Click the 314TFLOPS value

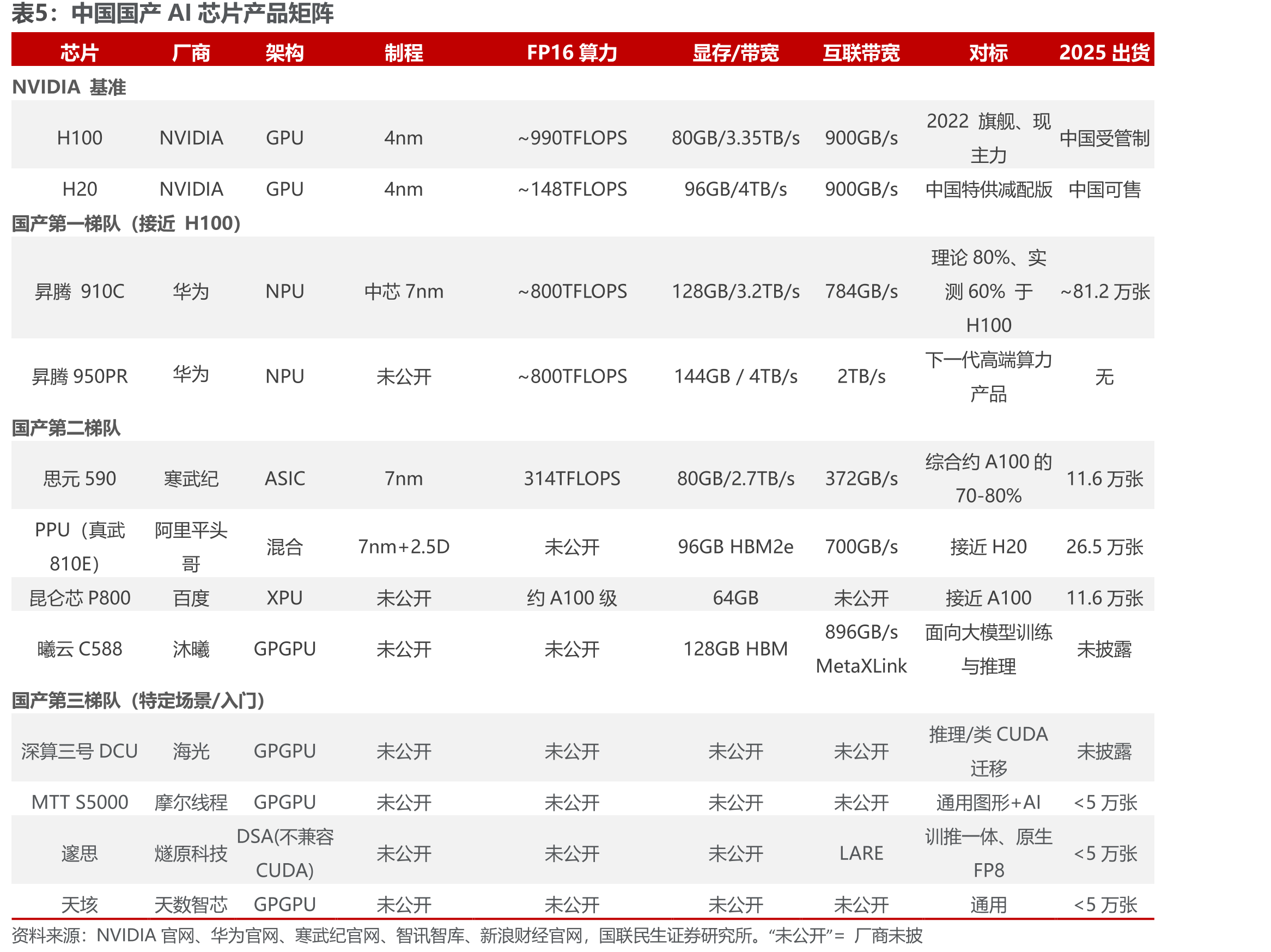(x=571, y=478)
